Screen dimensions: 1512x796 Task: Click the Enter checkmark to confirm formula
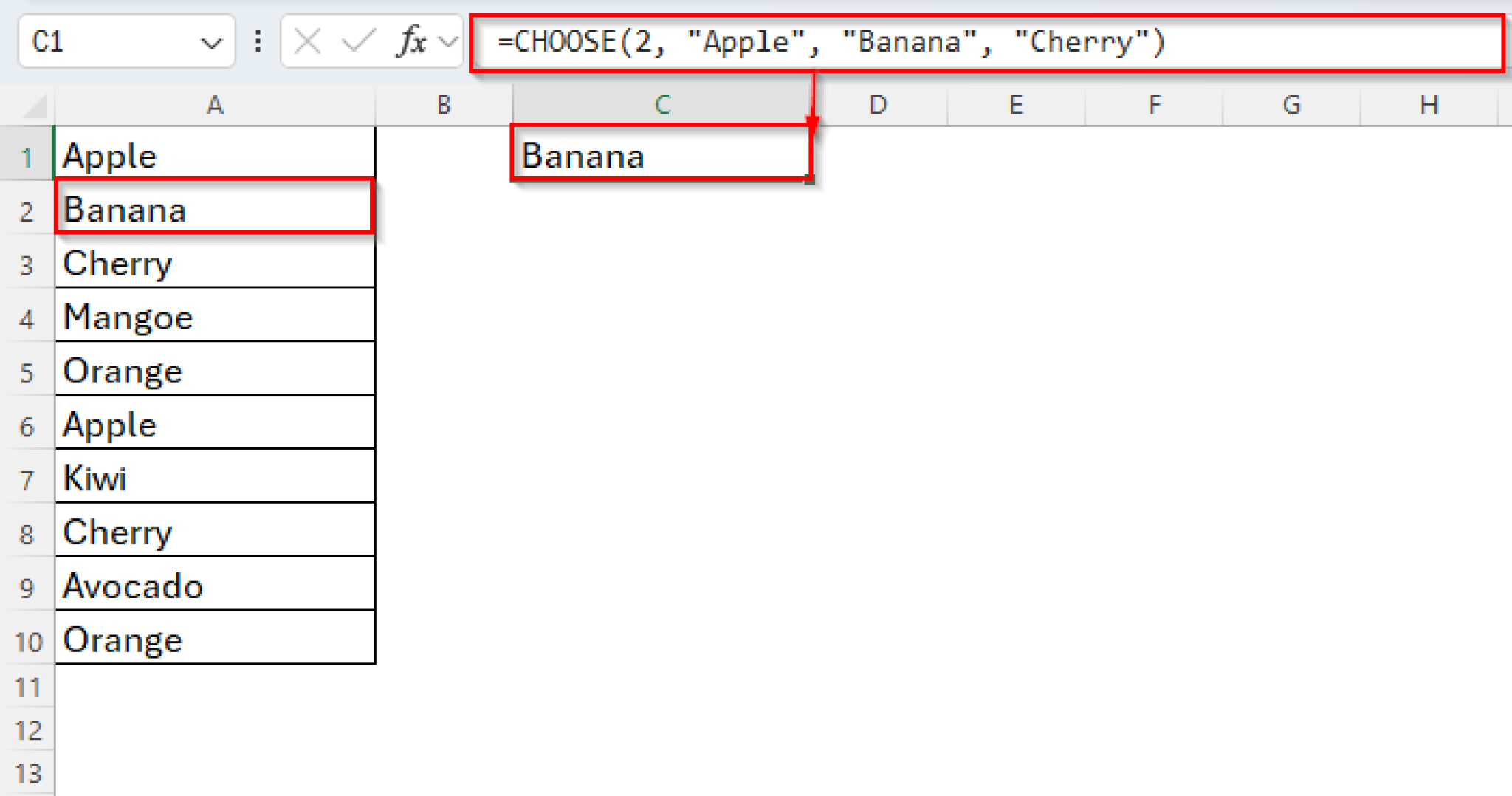357,41
